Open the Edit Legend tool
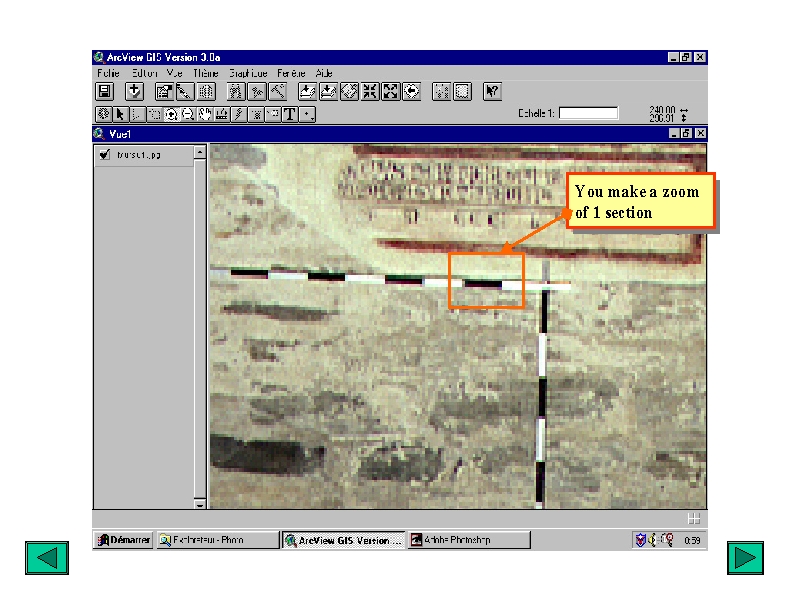The image size is (800, 600). [x=185, y=92]
